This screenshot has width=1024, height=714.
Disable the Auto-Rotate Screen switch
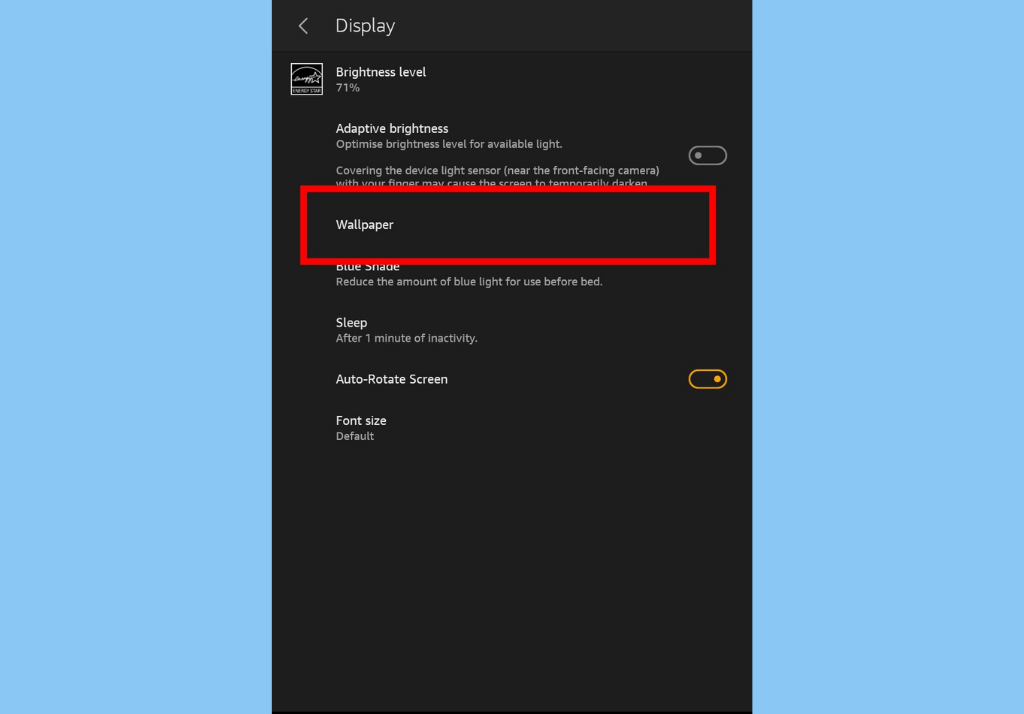707,379
